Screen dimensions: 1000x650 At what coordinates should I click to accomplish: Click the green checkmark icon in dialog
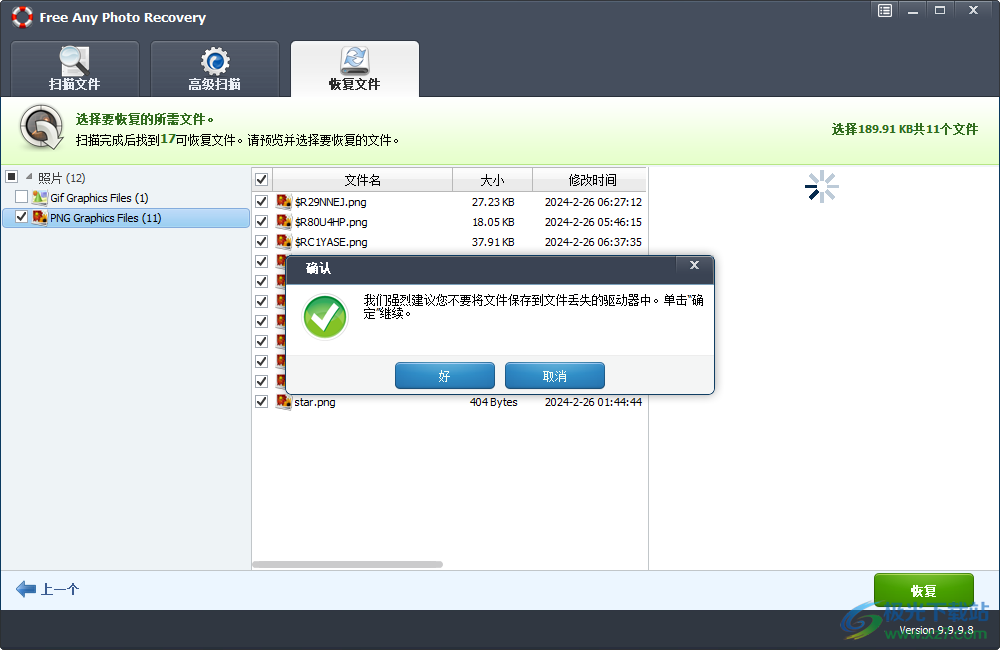(323, 318)
